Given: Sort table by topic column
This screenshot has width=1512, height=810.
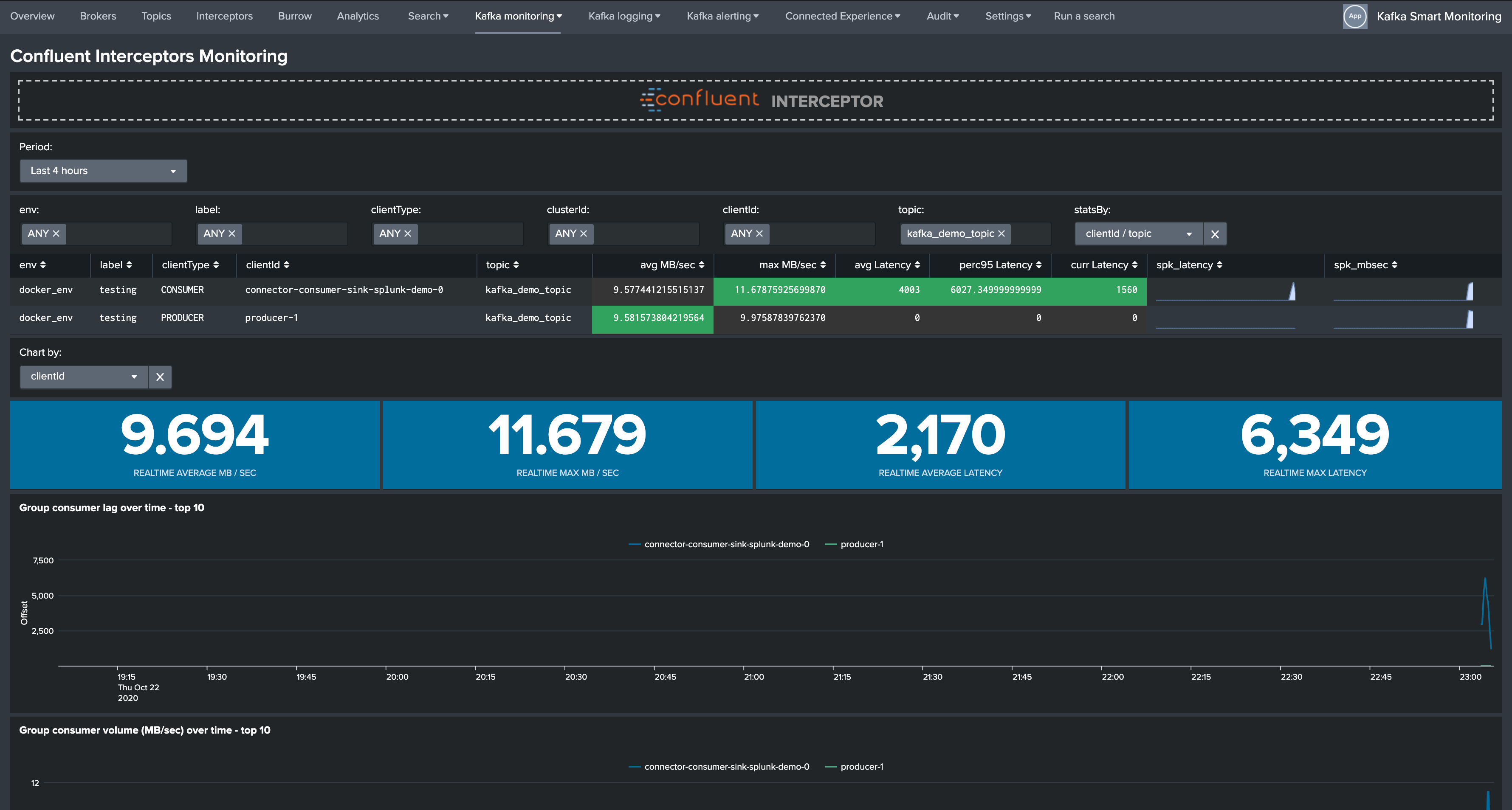Looking at the screenshot, I should 502,265.
